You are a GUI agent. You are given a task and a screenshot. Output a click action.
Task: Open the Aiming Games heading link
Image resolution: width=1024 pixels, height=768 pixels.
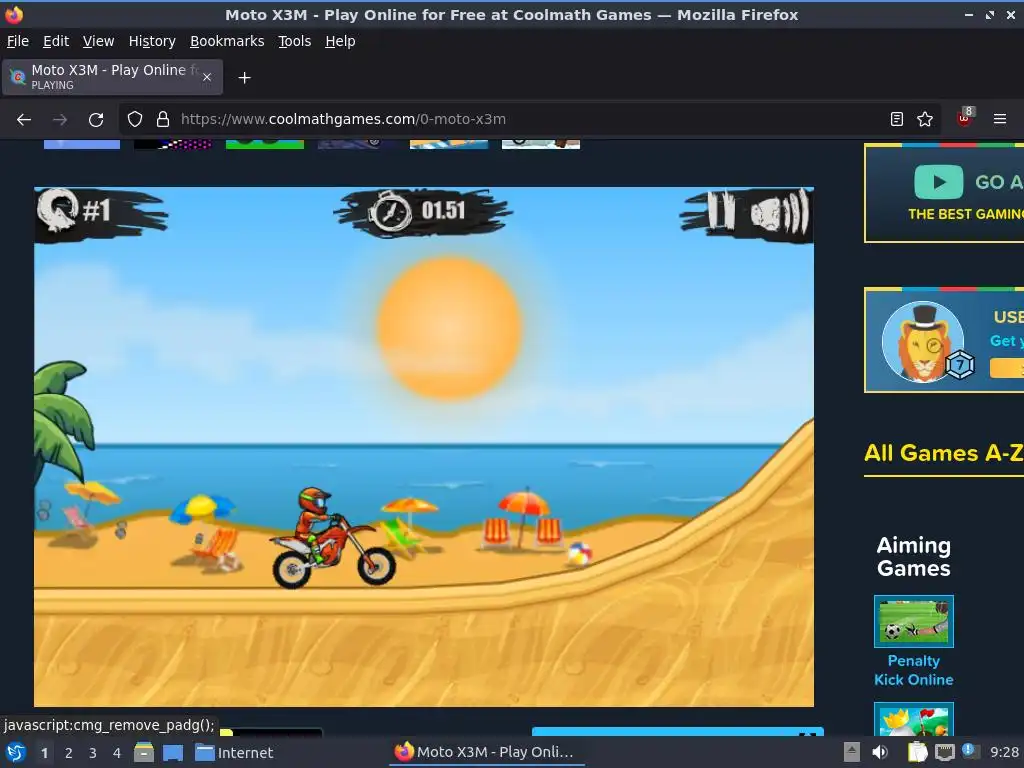(914, 556)
